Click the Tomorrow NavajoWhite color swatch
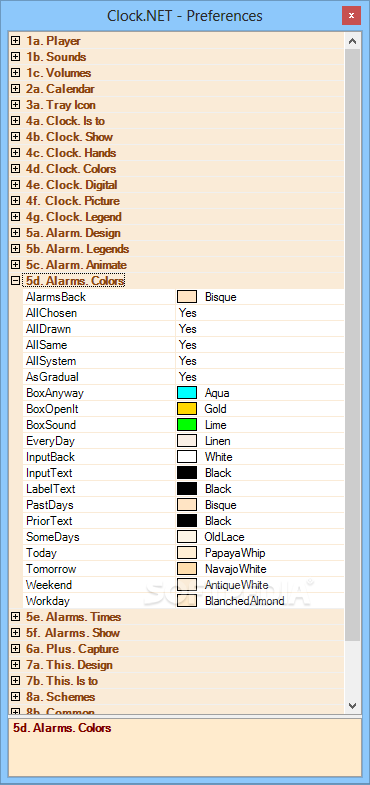This screenshot has width=370, height=785. 187,569
